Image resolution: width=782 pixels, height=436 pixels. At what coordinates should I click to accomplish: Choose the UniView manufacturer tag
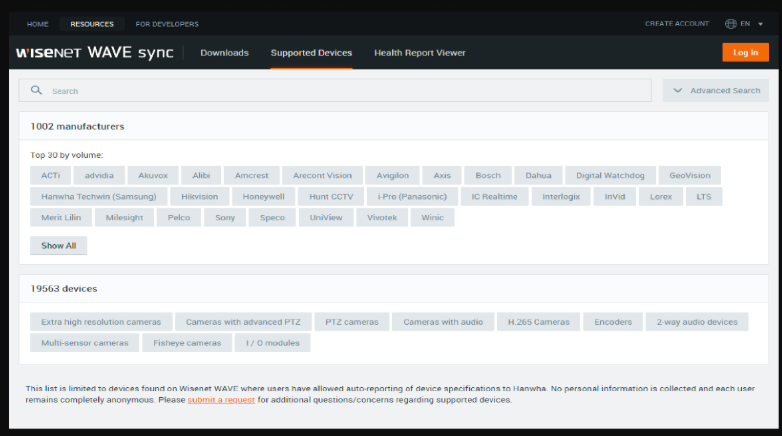tap(326, 218)
